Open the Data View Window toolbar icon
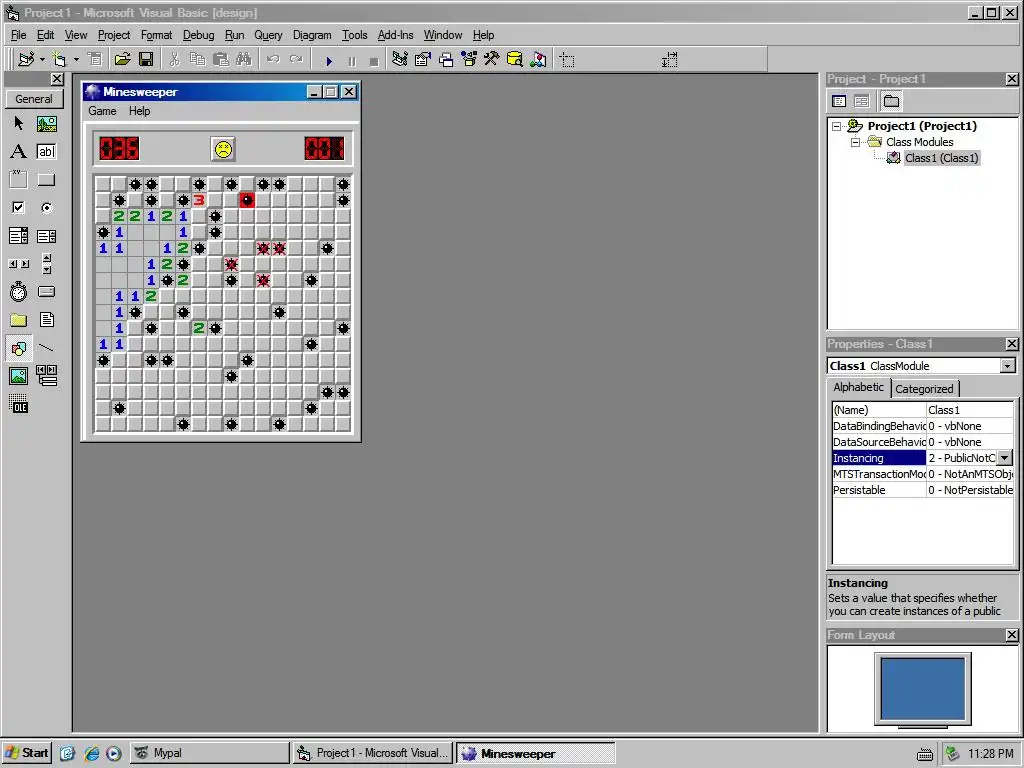Screen dimensions: 1024x768 [x=515, y=59]
